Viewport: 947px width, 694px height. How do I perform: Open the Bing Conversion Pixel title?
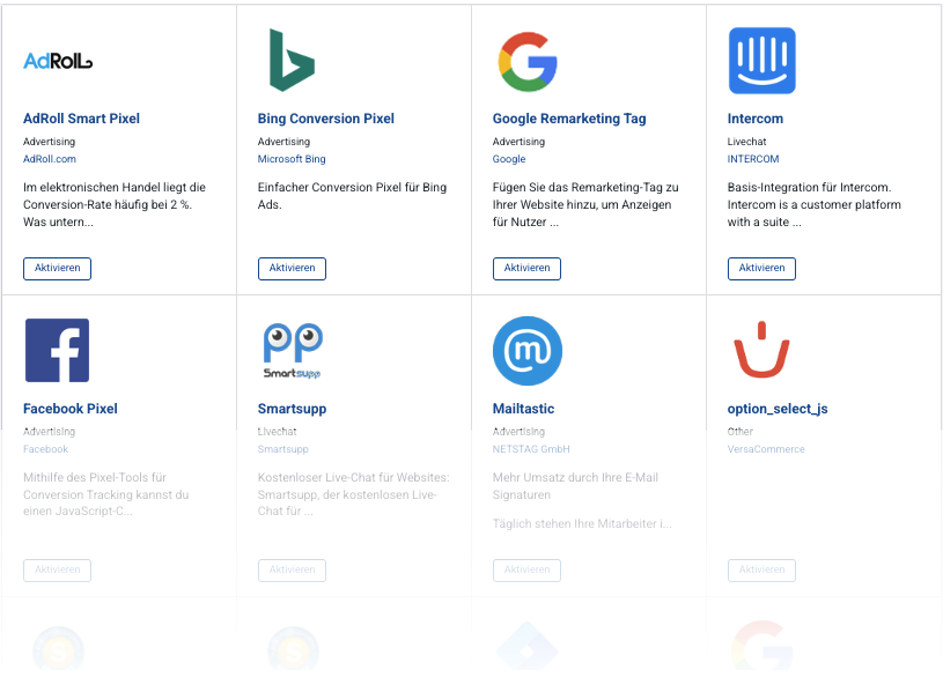[326, 118]
